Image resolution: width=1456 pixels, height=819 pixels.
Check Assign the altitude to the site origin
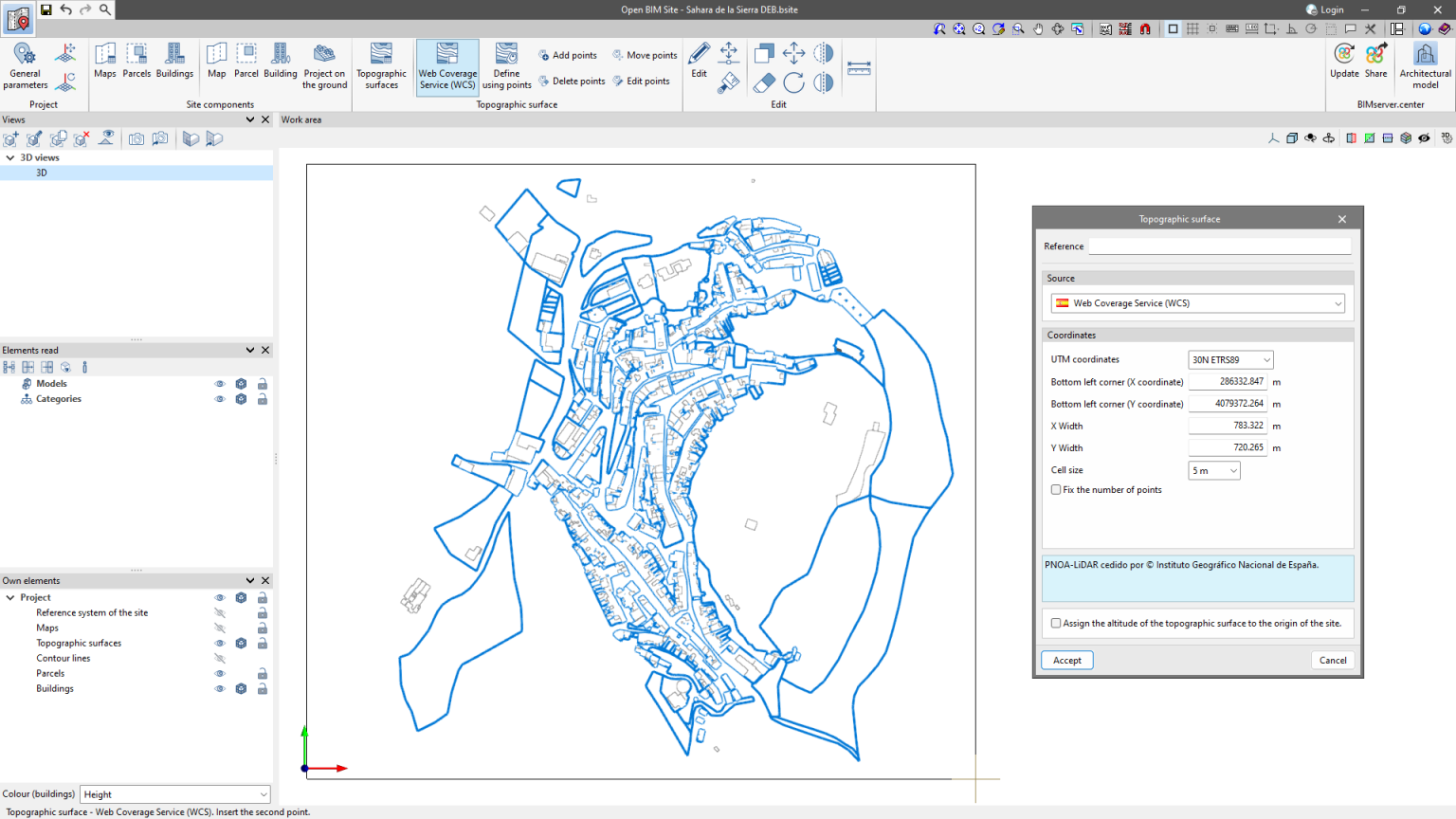[x=1055, y=624]
